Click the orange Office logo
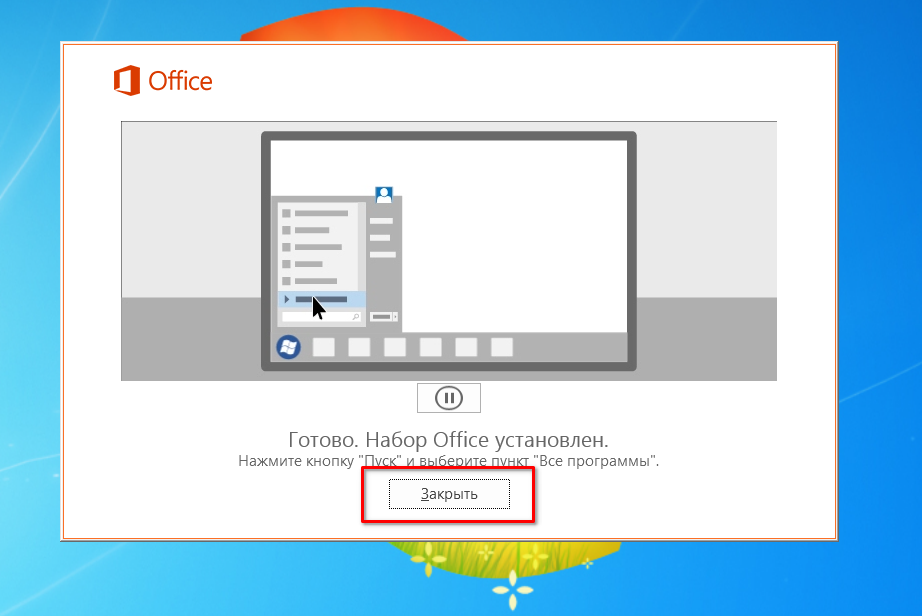The image size is (922, 616). pos(126,80)
